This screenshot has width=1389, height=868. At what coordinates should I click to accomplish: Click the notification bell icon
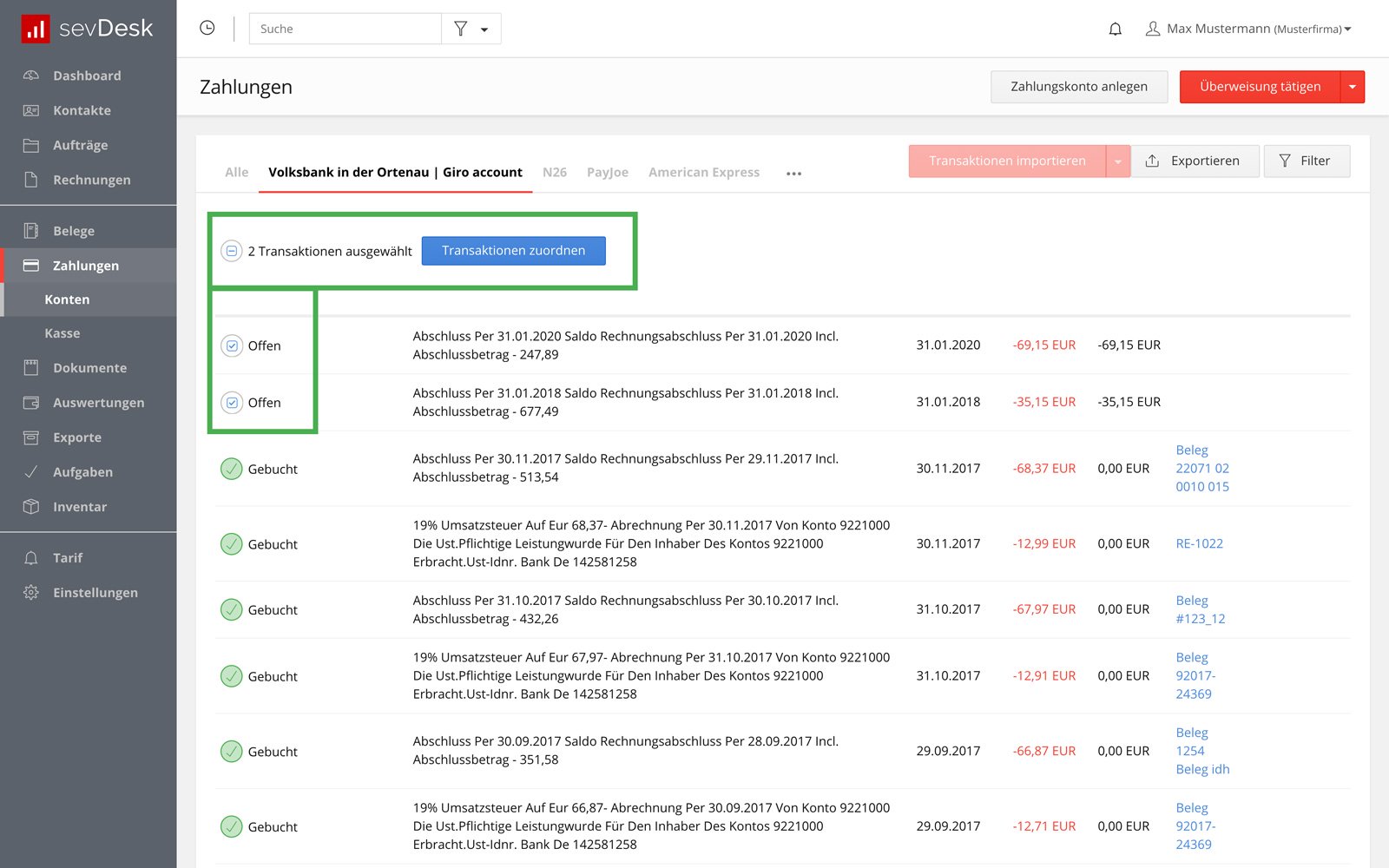[1116, 29]
